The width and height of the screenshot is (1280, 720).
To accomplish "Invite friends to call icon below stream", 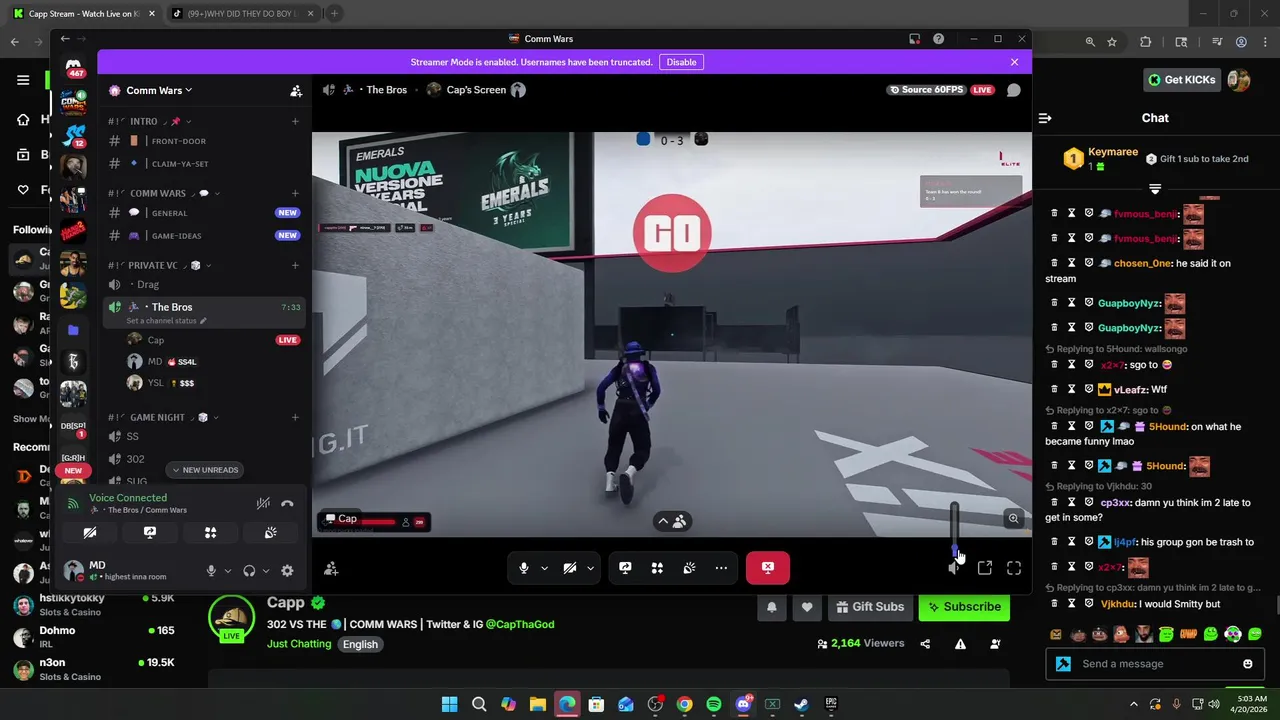I will (x=331, y=569).
